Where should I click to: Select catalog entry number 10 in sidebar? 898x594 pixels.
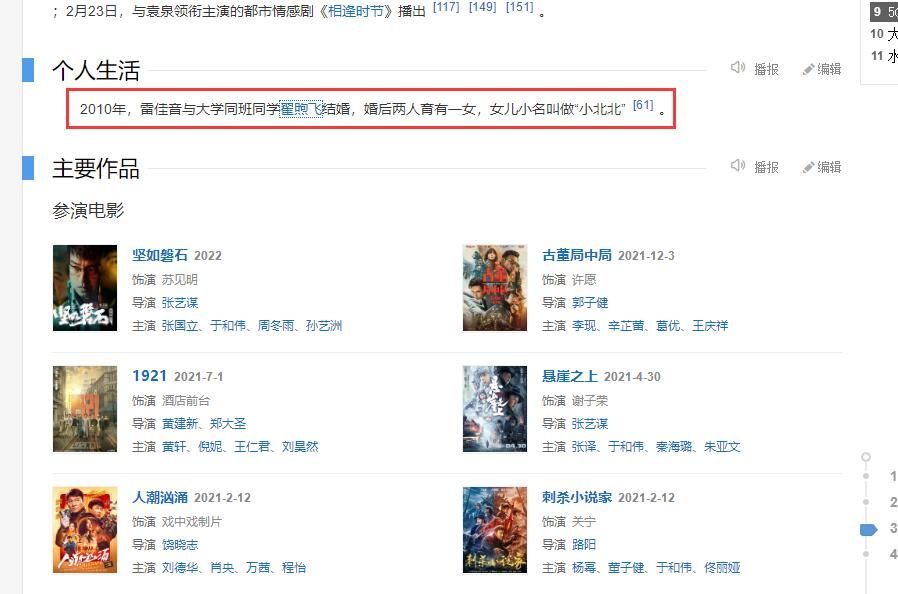[883, 34]
